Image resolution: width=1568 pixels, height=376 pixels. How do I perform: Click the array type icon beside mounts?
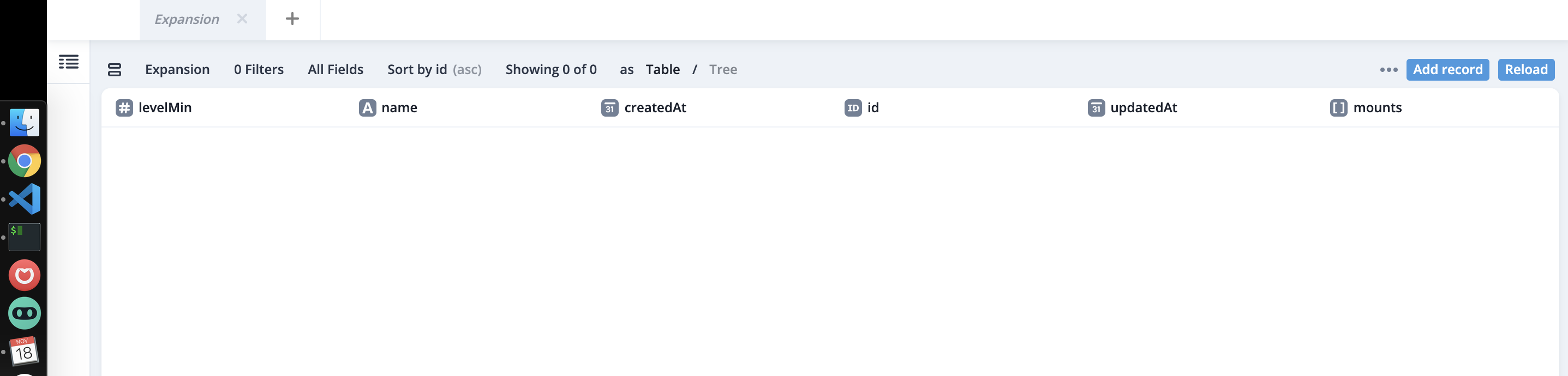1337,108
